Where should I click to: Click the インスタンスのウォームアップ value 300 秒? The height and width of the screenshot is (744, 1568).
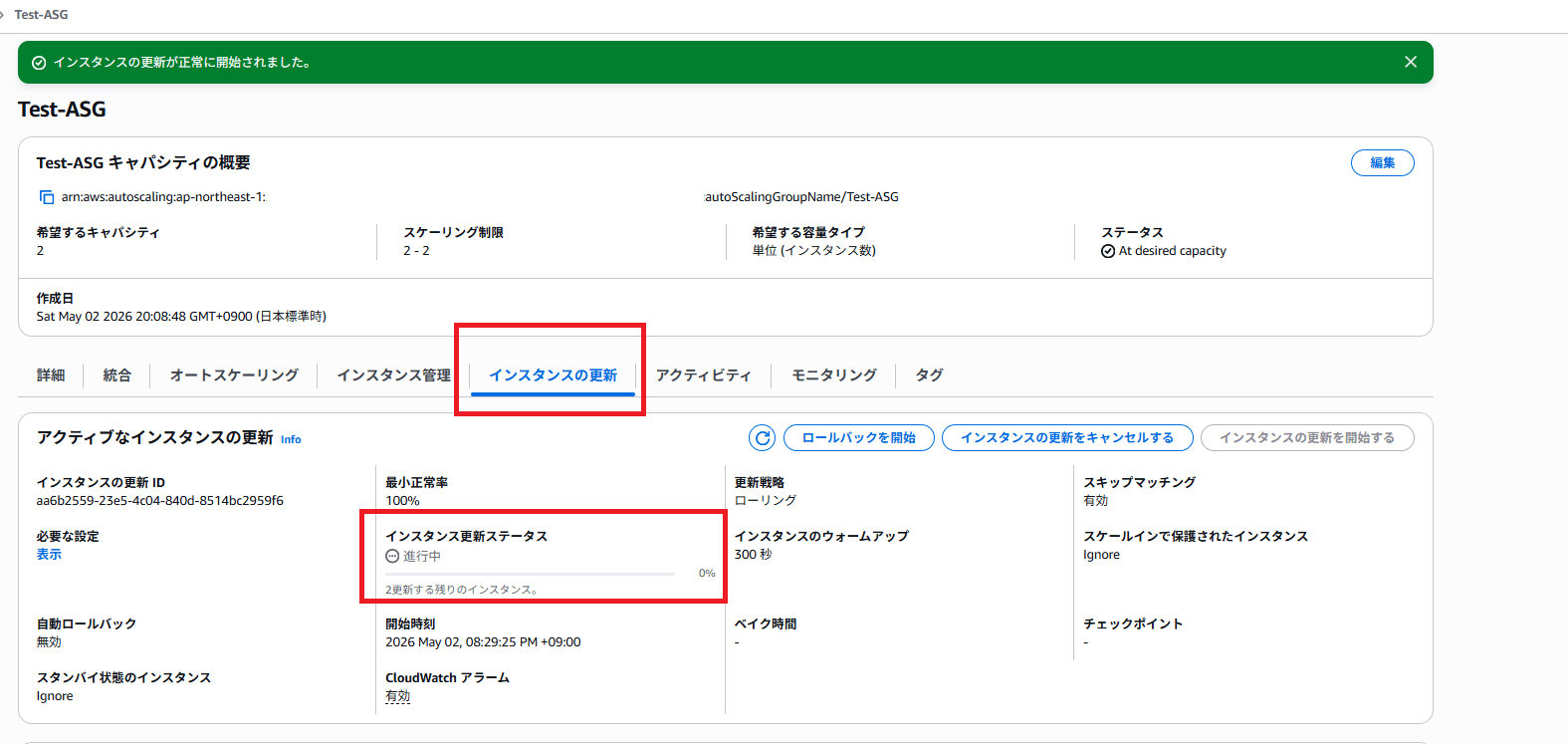pos(753,554)
